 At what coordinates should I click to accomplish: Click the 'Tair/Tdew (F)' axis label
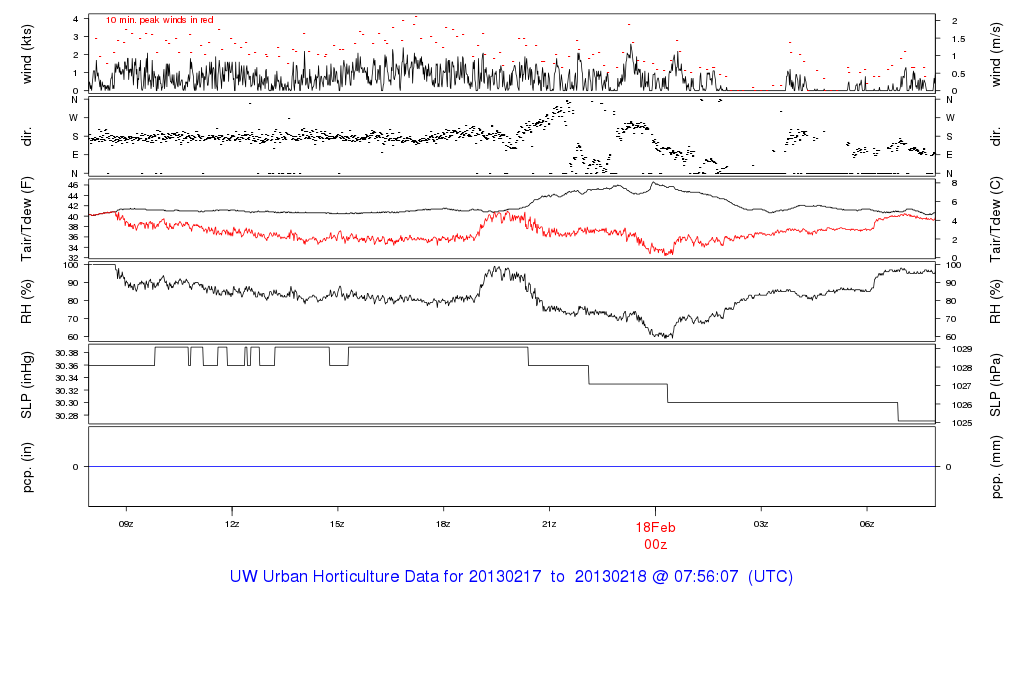[x=27, y=219]
